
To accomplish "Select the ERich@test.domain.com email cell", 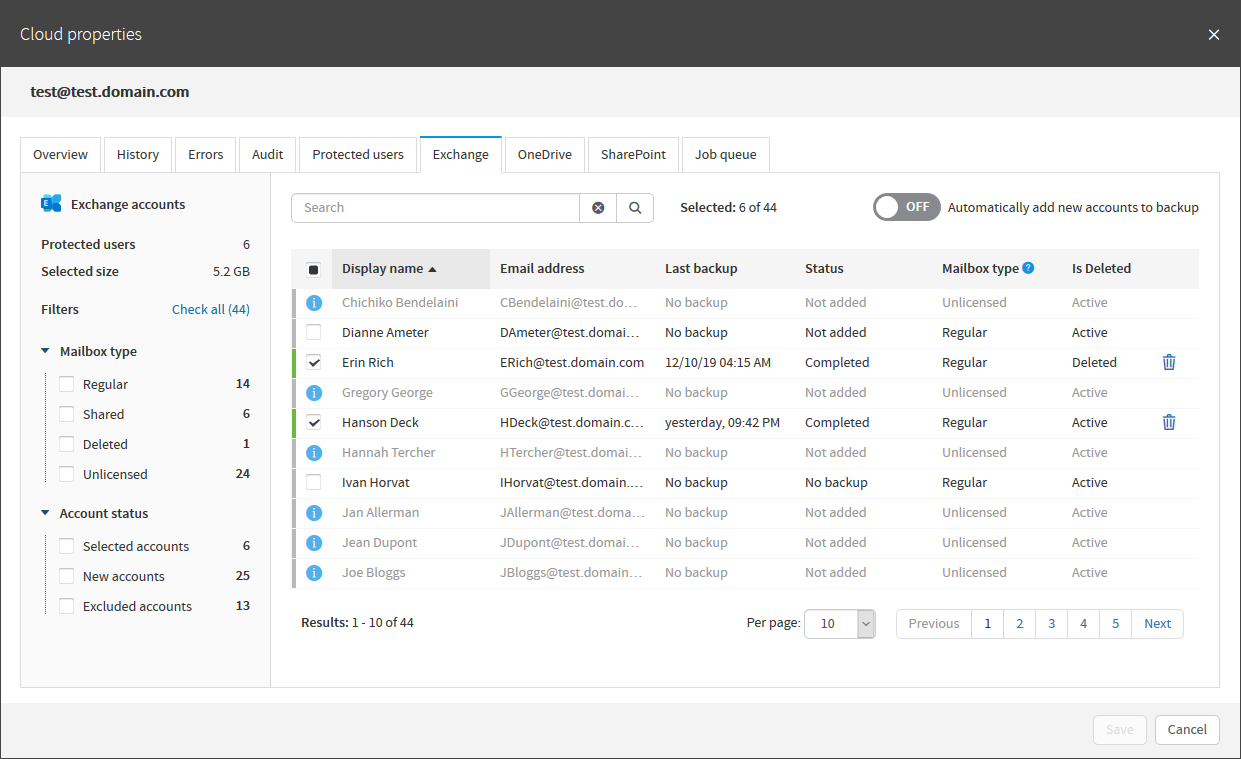I will 572,362.
